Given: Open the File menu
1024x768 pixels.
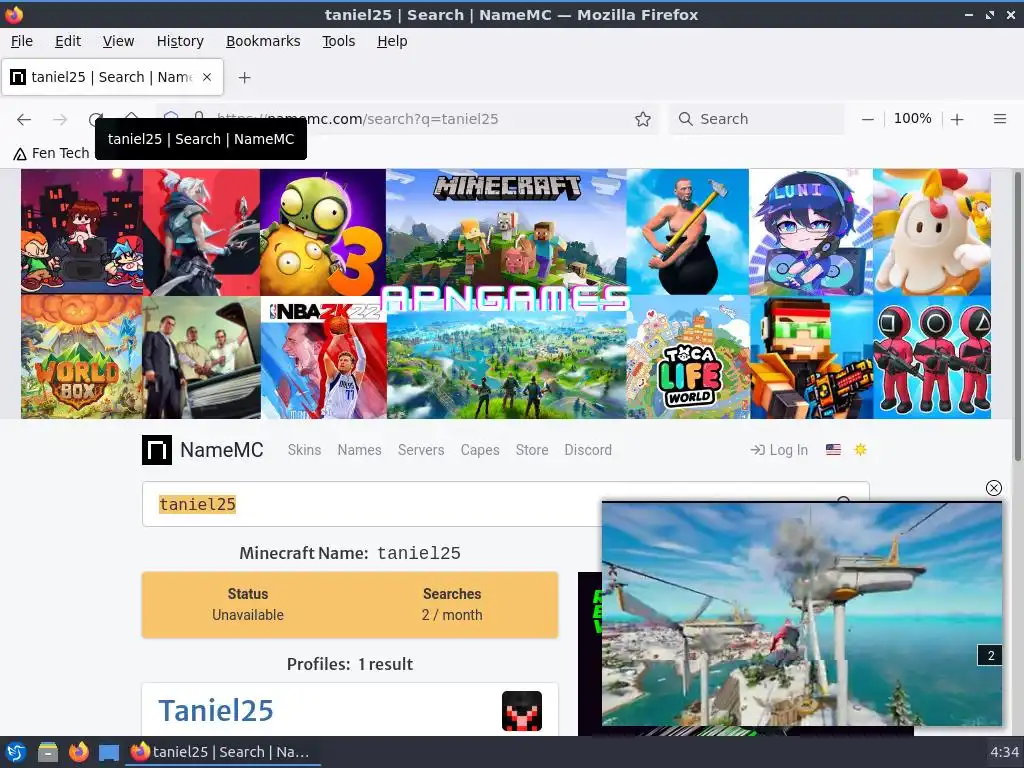Looking at the screenshot, I should click(x=22, y=41).
